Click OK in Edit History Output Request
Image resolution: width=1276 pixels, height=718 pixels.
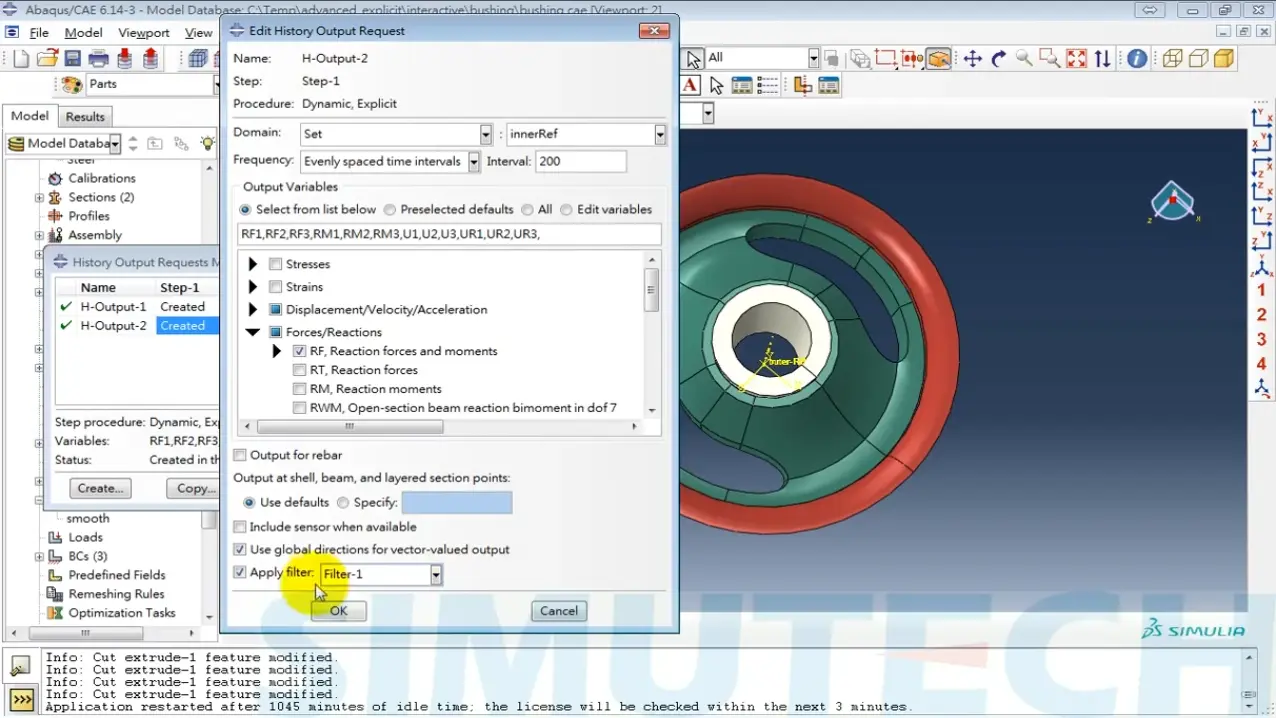coord(339,611)
